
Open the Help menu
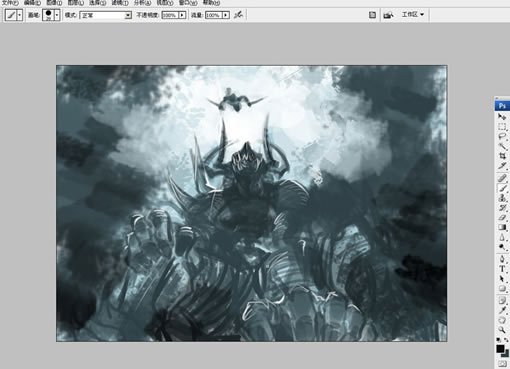(211, 3)
